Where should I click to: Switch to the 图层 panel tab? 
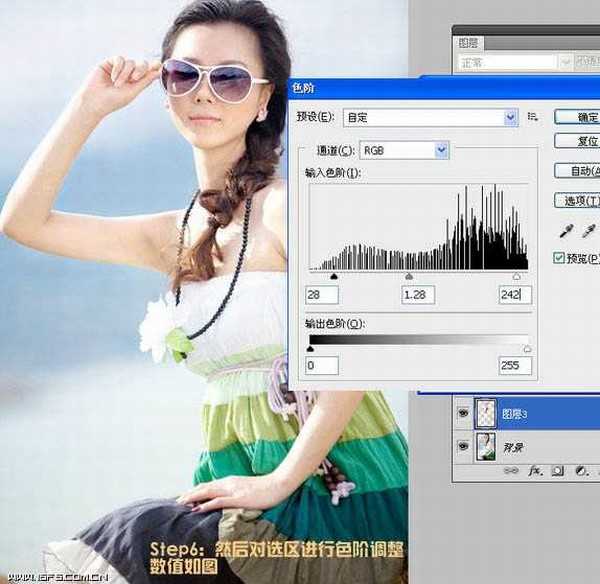(x=468, y=44)
